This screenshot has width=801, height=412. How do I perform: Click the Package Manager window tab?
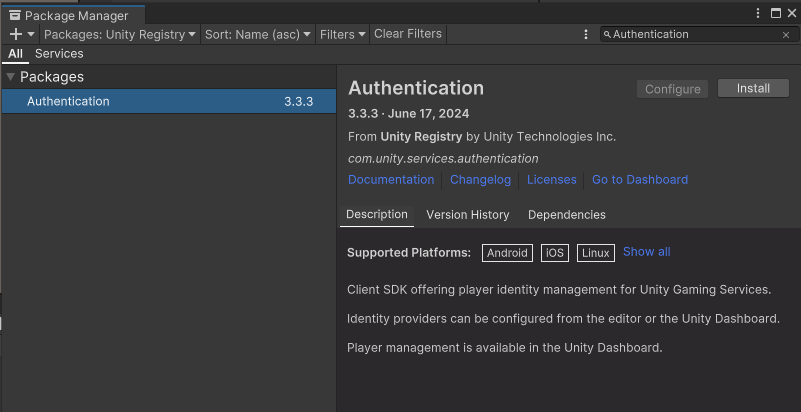point(73,15)
